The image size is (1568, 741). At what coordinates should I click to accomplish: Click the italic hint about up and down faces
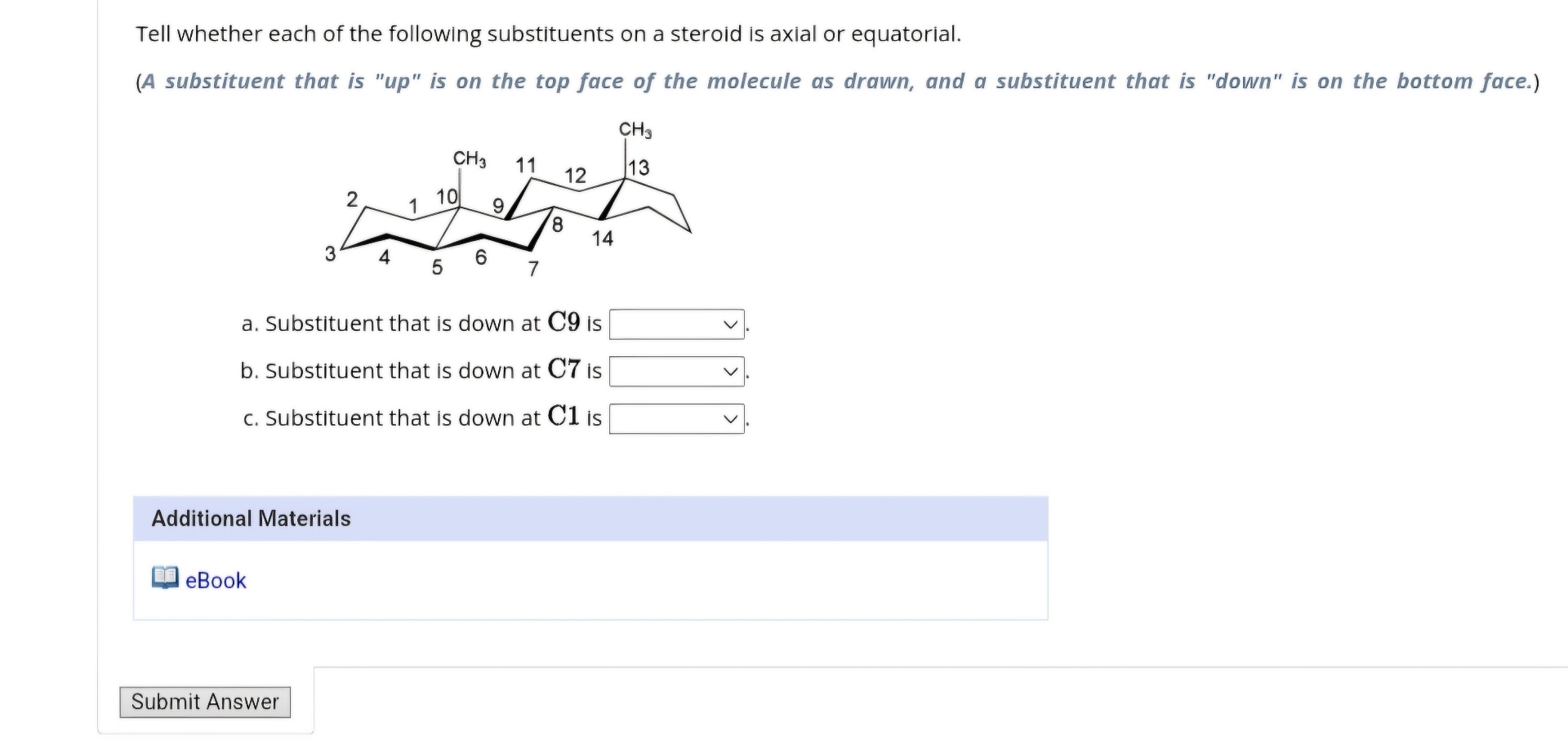(837, 81)
